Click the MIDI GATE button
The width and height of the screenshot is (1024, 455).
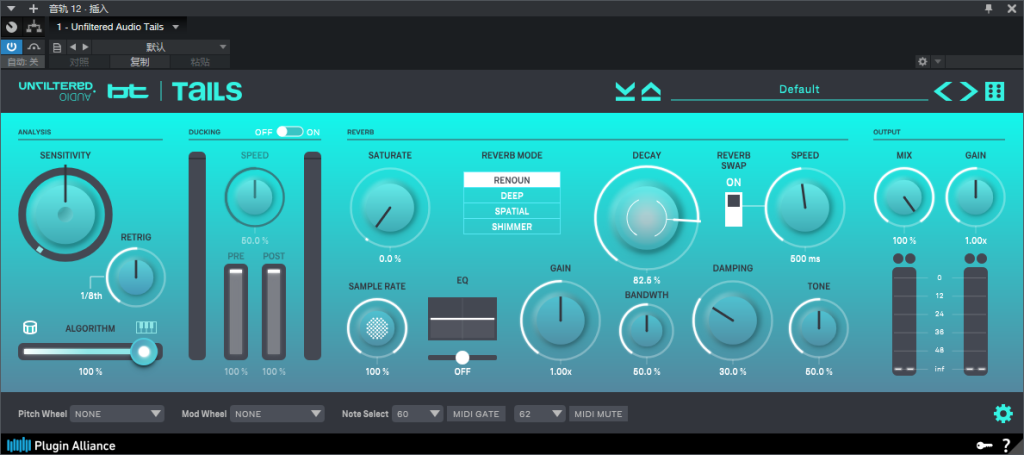pos(475,413)
